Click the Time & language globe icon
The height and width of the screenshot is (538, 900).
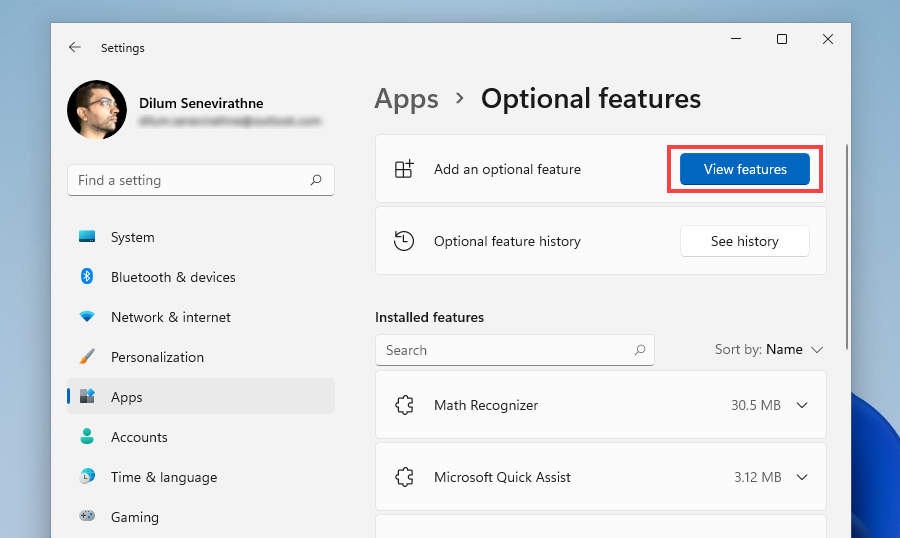[x=87, y=477]
